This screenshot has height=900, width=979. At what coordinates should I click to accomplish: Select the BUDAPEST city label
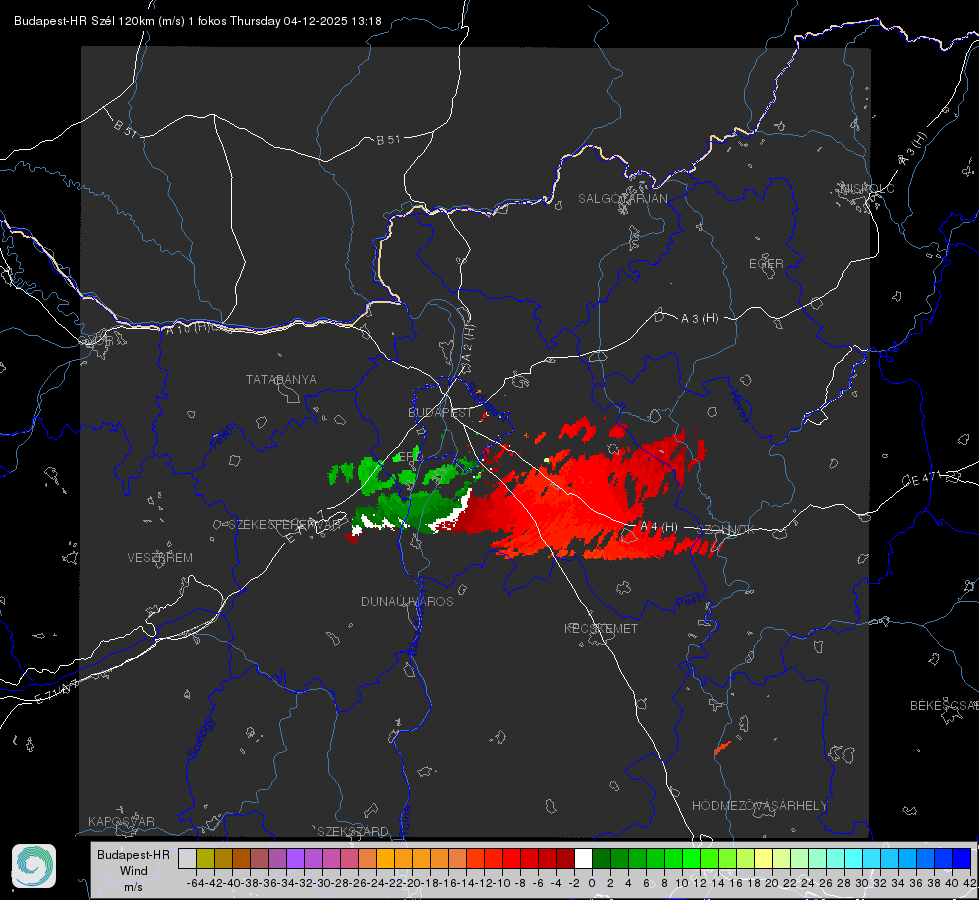pos(440,412)
